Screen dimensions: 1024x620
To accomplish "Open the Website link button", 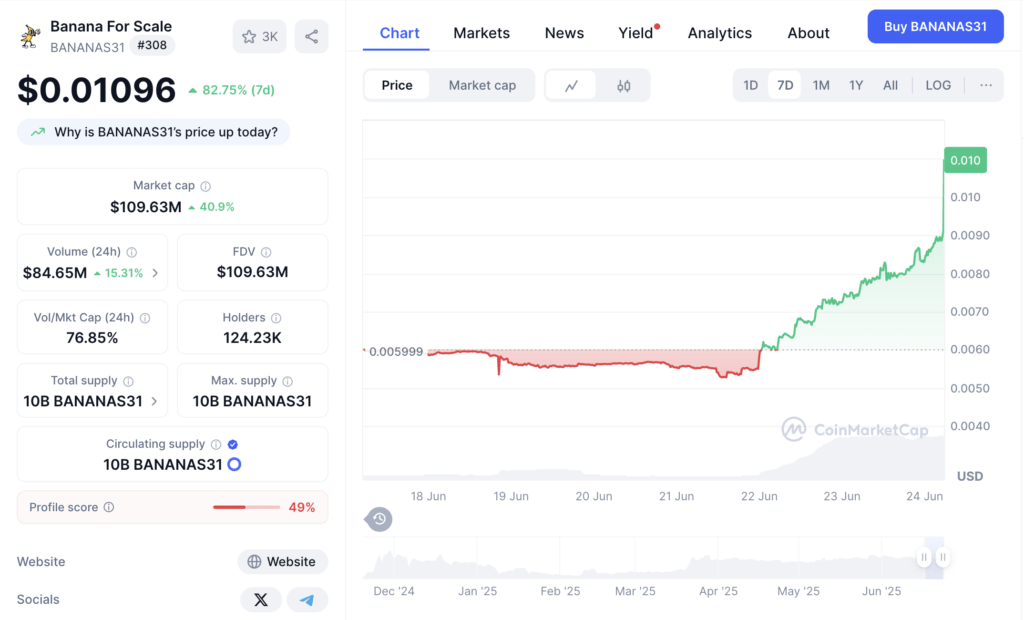I will point(283,562).
